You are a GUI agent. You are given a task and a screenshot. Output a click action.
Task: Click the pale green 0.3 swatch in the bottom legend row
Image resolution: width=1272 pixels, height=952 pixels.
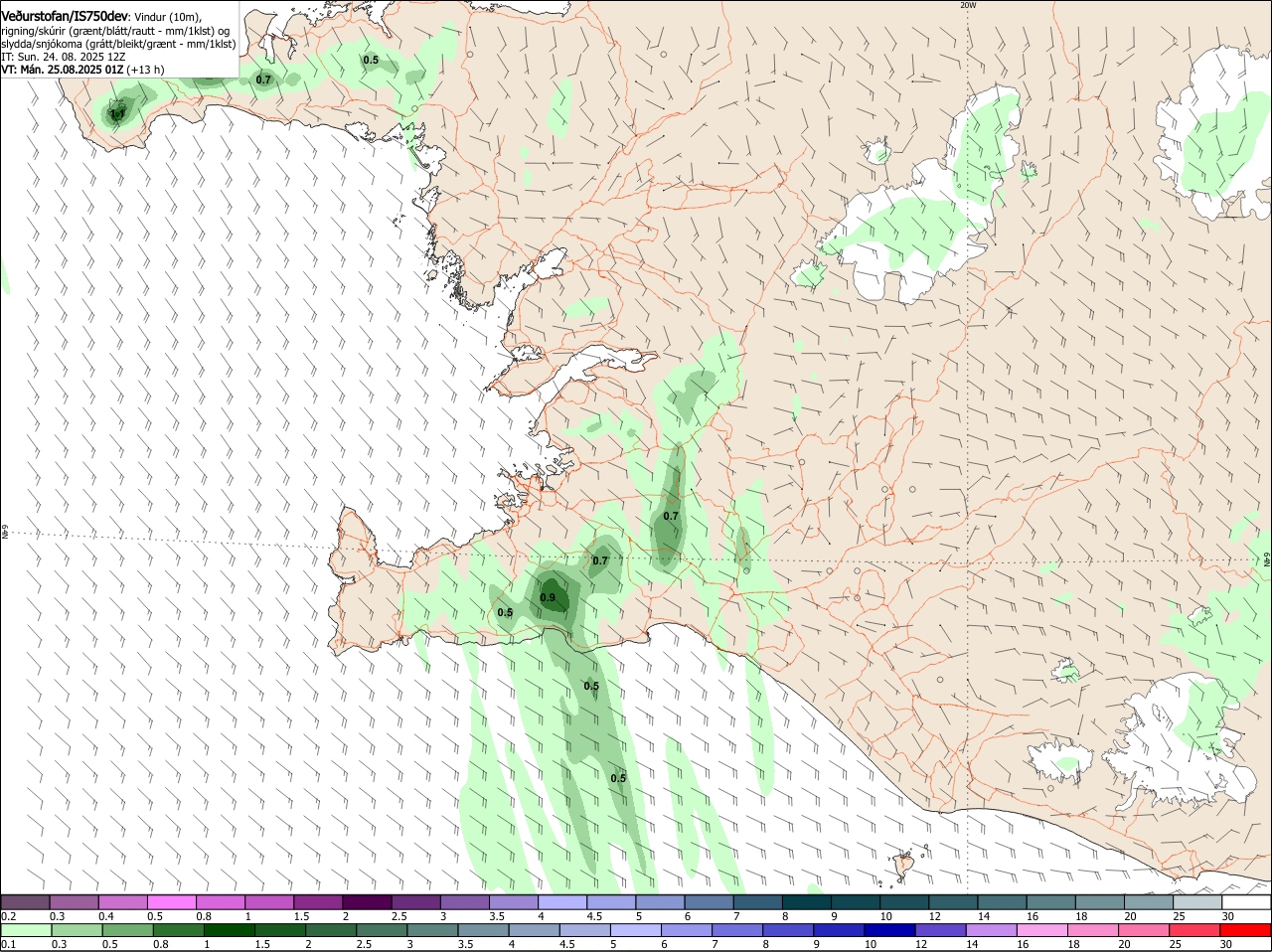(x=77, y=930)
